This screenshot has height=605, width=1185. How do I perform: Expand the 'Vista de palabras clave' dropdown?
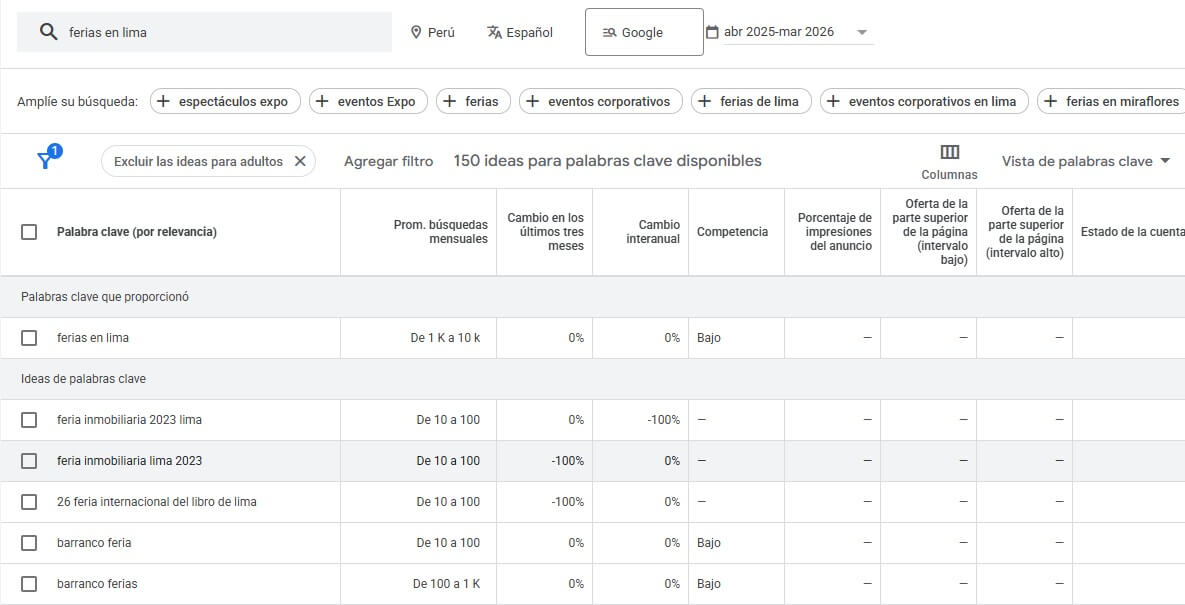click(1085, 161)
